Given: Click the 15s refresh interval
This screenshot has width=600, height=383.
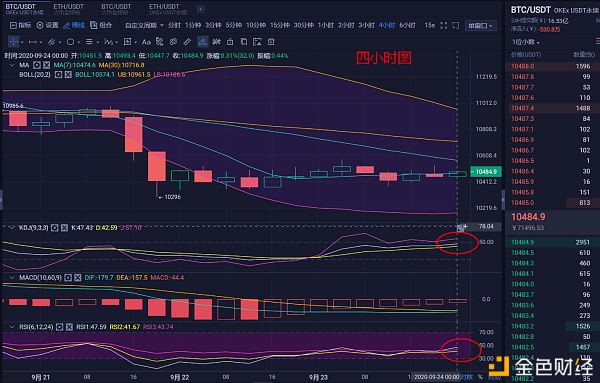Looking at the screenshot, I should point(429,25).
